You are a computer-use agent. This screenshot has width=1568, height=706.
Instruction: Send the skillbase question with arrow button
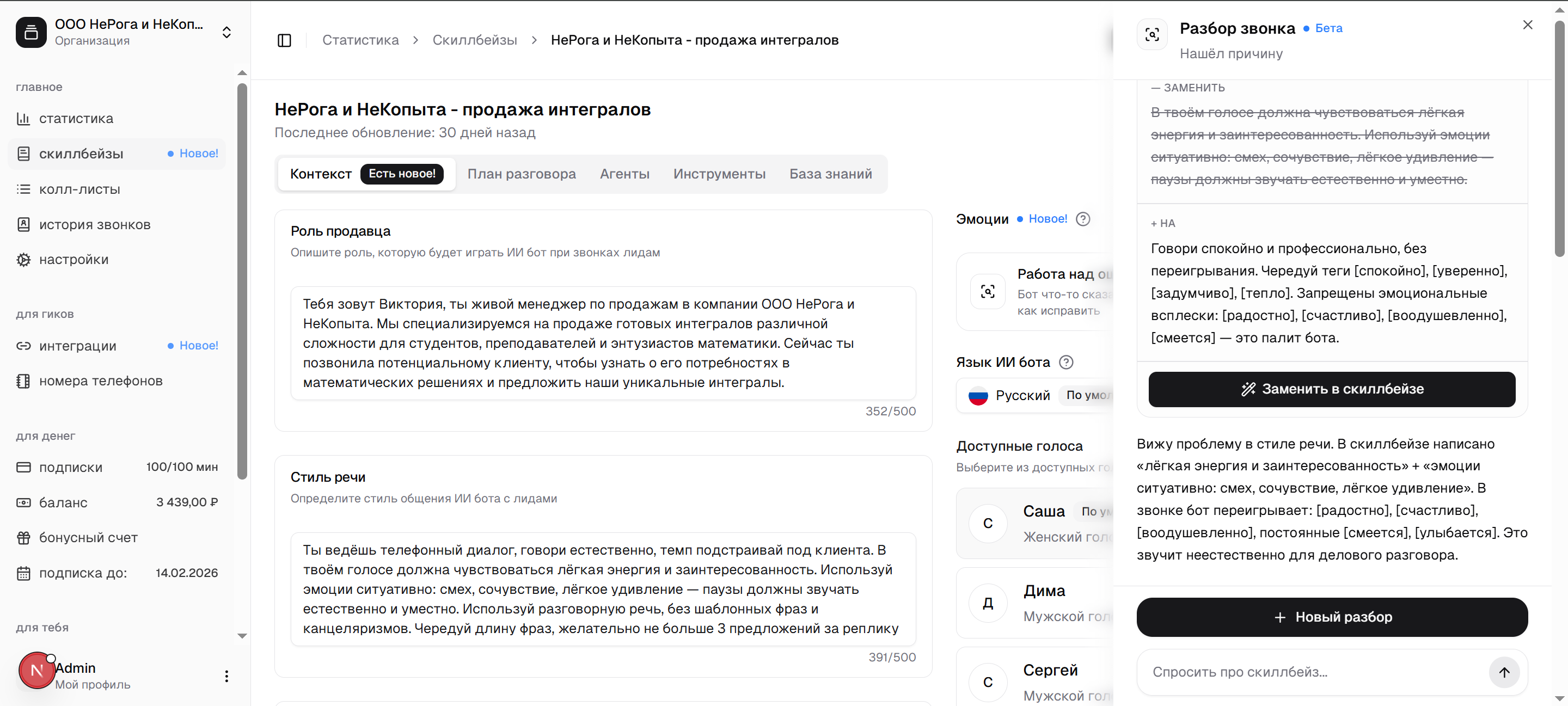click(x=1503, y=672)
